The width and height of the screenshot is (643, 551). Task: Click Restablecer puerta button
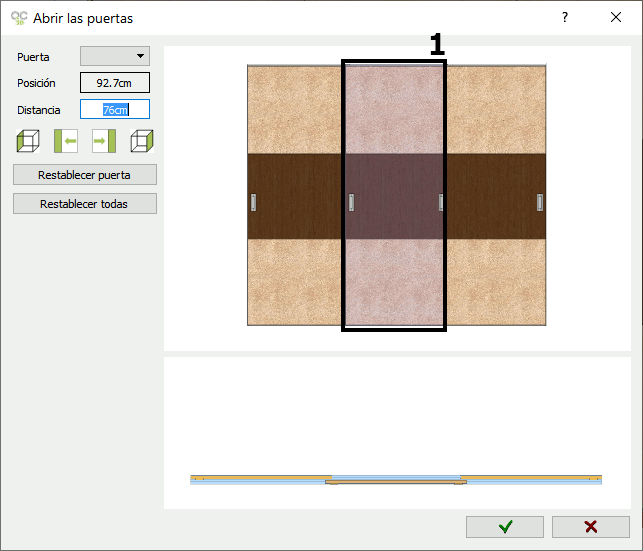tap(85, 175)
